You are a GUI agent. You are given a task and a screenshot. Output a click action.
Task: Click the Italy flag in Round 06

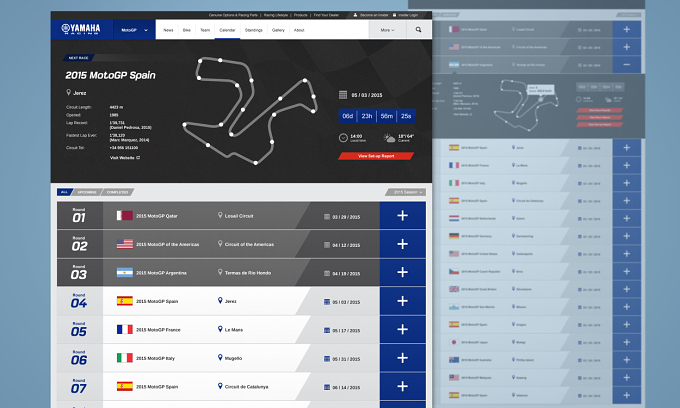pyautogui.click(x=124, y=358)
